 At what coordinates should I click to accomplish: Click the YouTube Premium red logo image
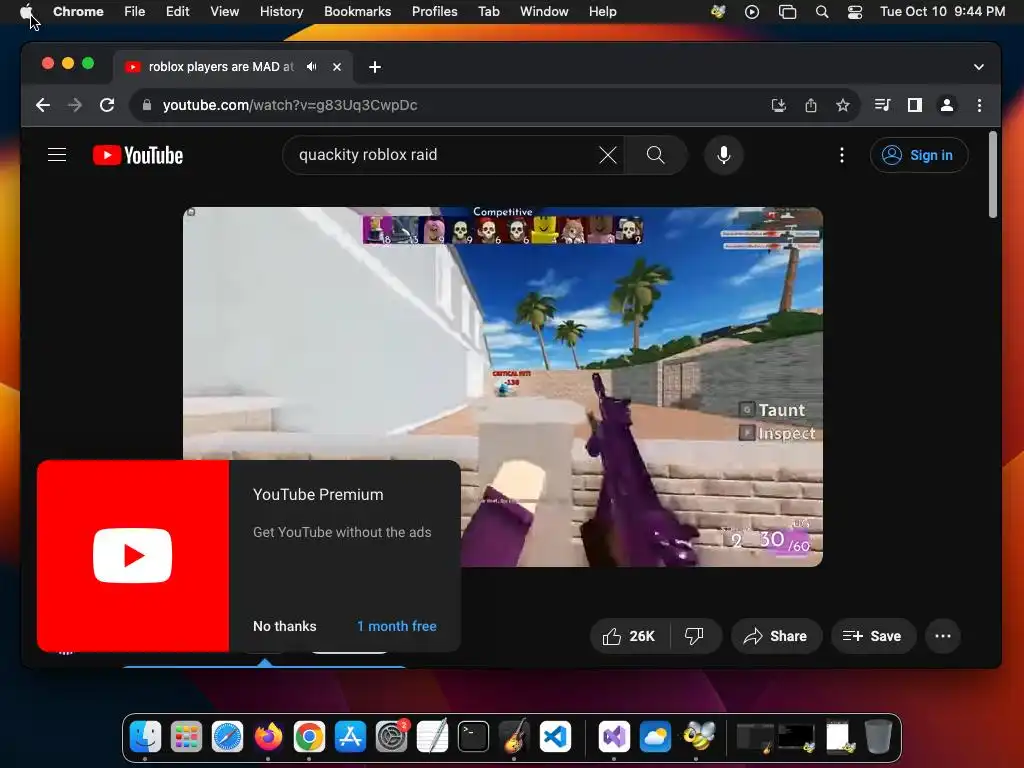point(133,556)
